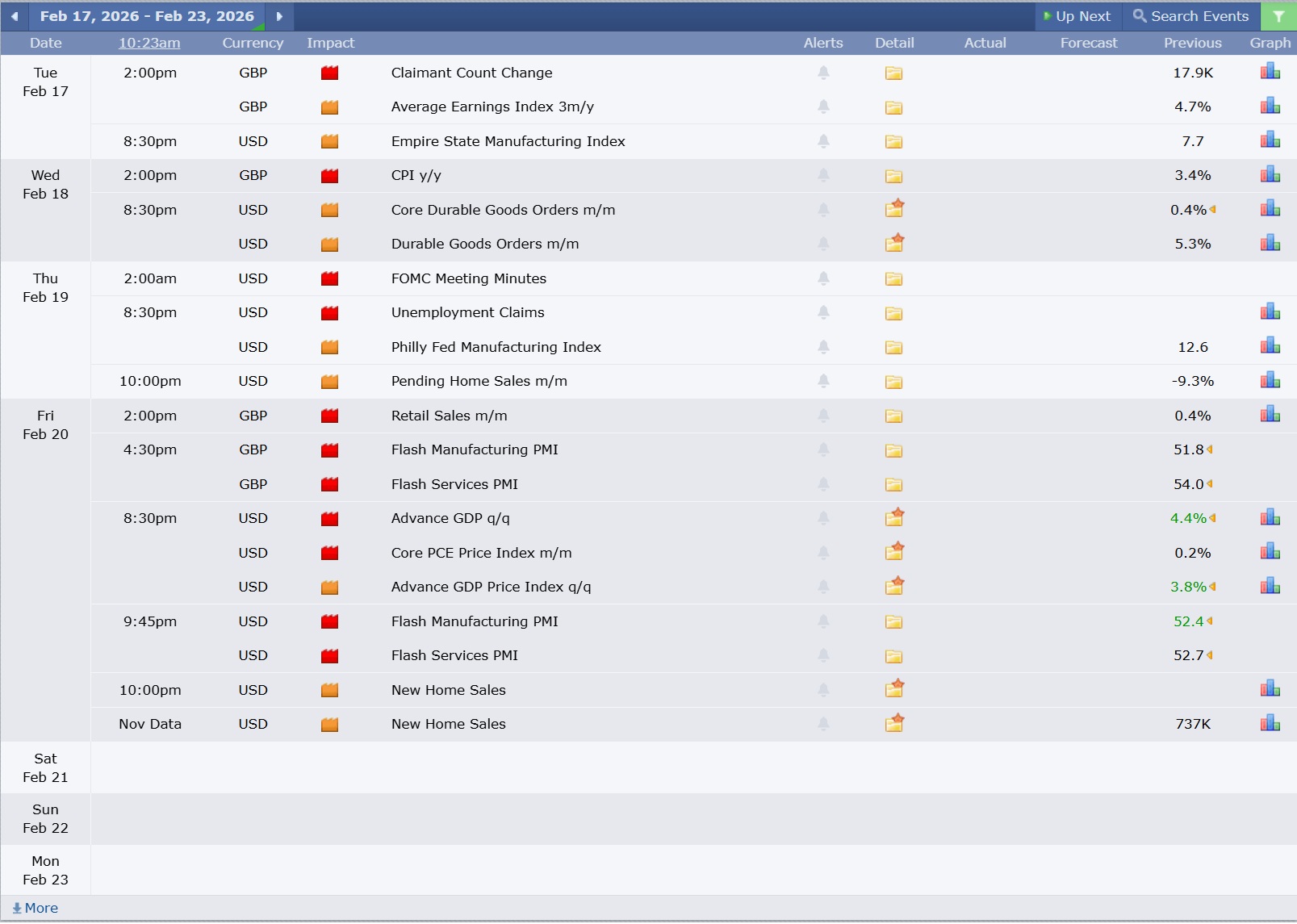Image resolution: width=1297 pixels, height=924 pixels.
Task: Toggle alert bell for Durable Goods Orders m/m
Action: coord(823,244)
